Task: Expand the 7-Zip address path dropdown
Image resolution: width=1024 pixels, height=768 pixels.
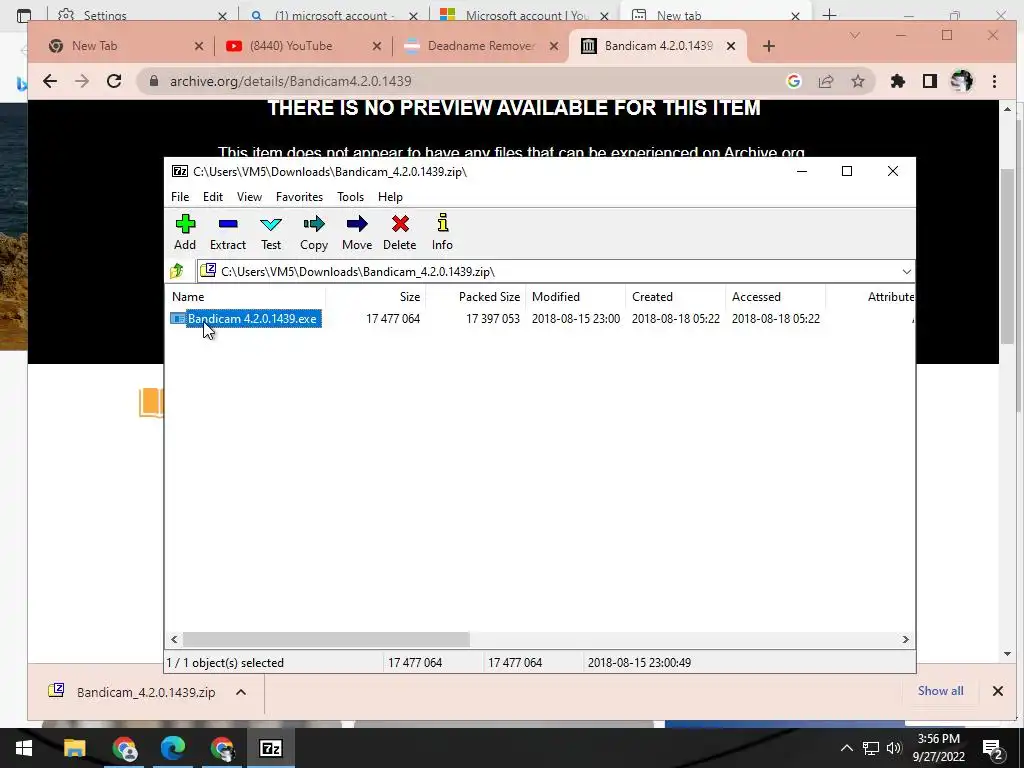Action: 906,272
